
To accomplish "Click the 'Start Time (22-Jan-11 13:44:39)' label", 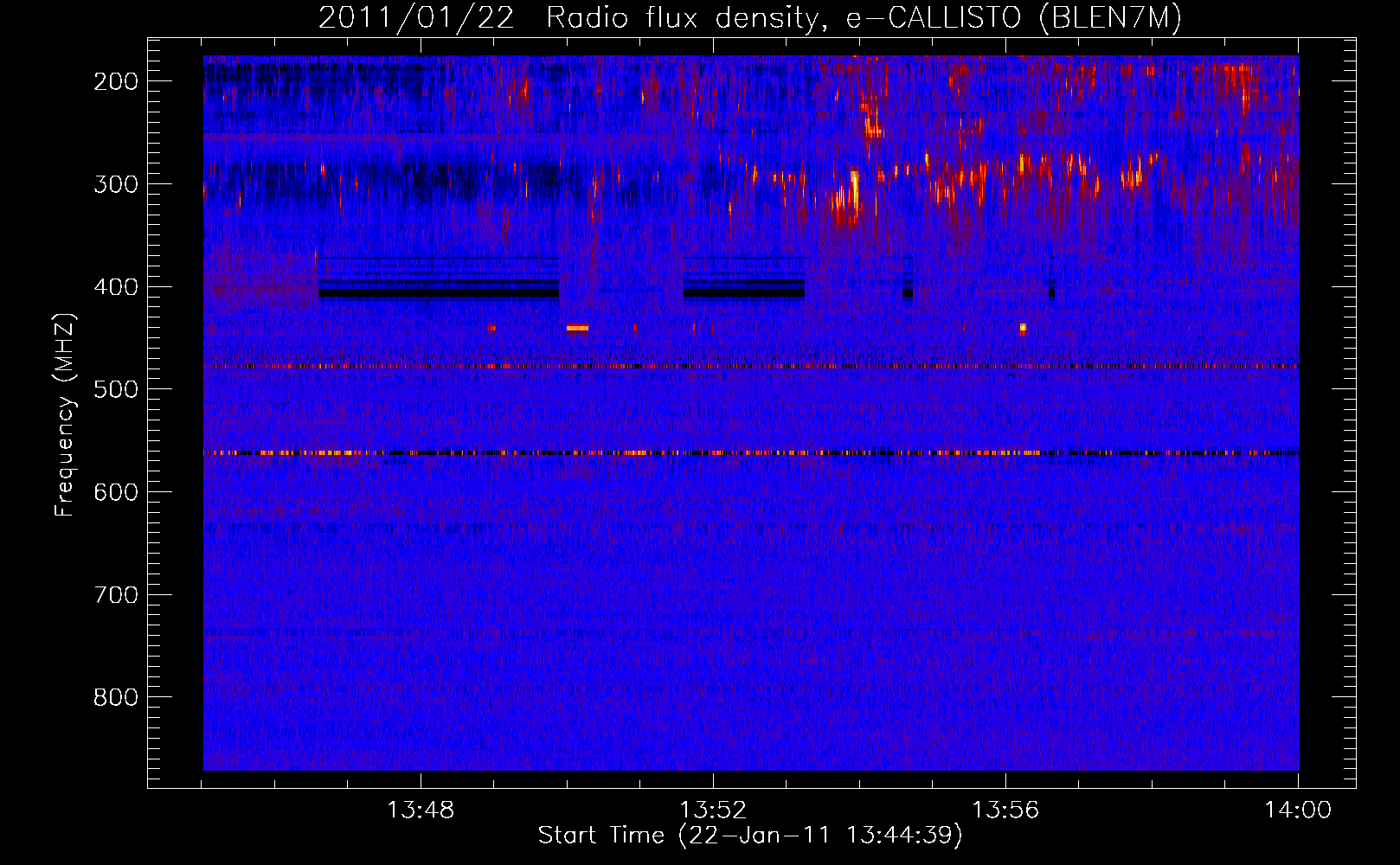I will click(750, 836).
